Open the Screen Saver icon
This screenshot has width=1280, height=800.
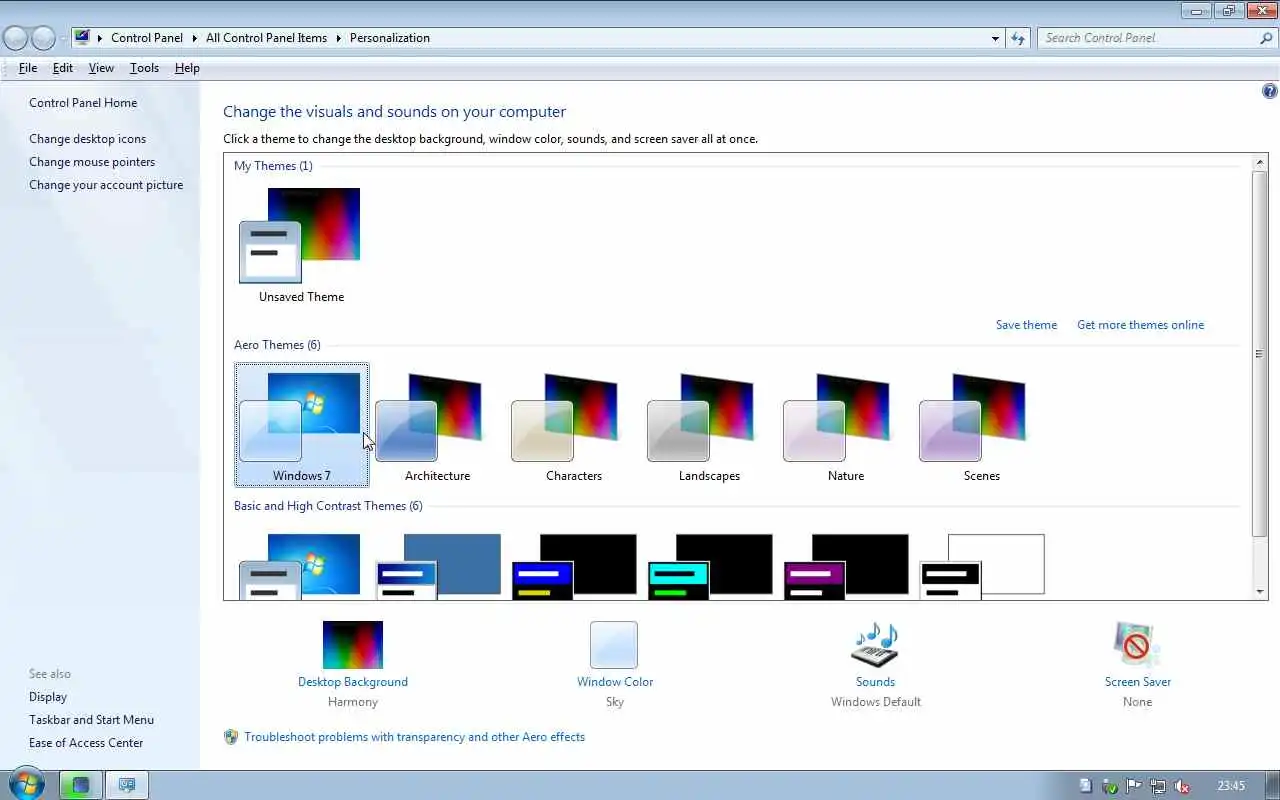pyautogui.click(x=1137, y=645)
